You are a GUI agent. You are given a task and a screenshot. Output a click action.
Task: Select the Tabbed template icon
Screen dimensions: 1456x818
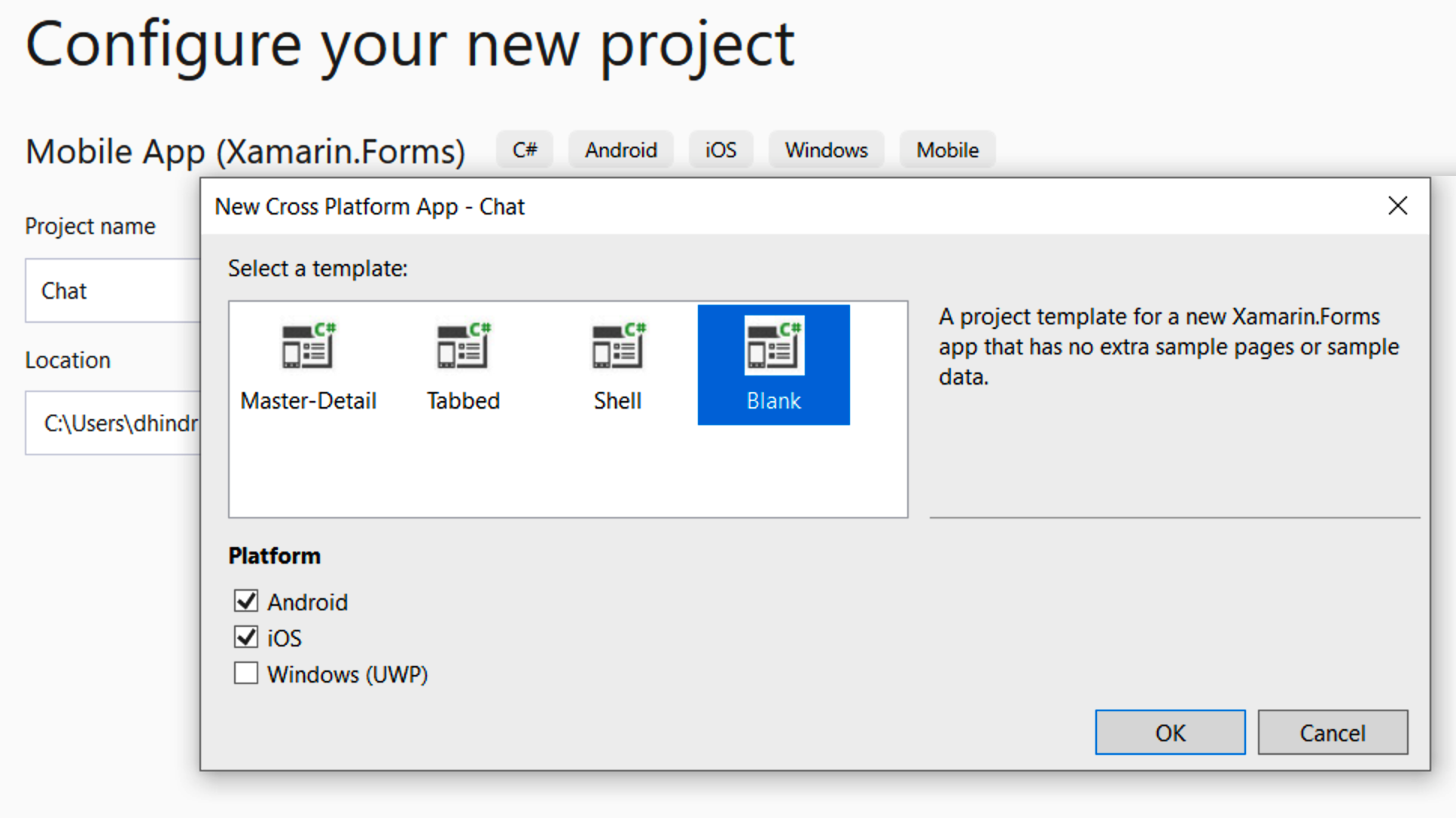pos(464,345)
